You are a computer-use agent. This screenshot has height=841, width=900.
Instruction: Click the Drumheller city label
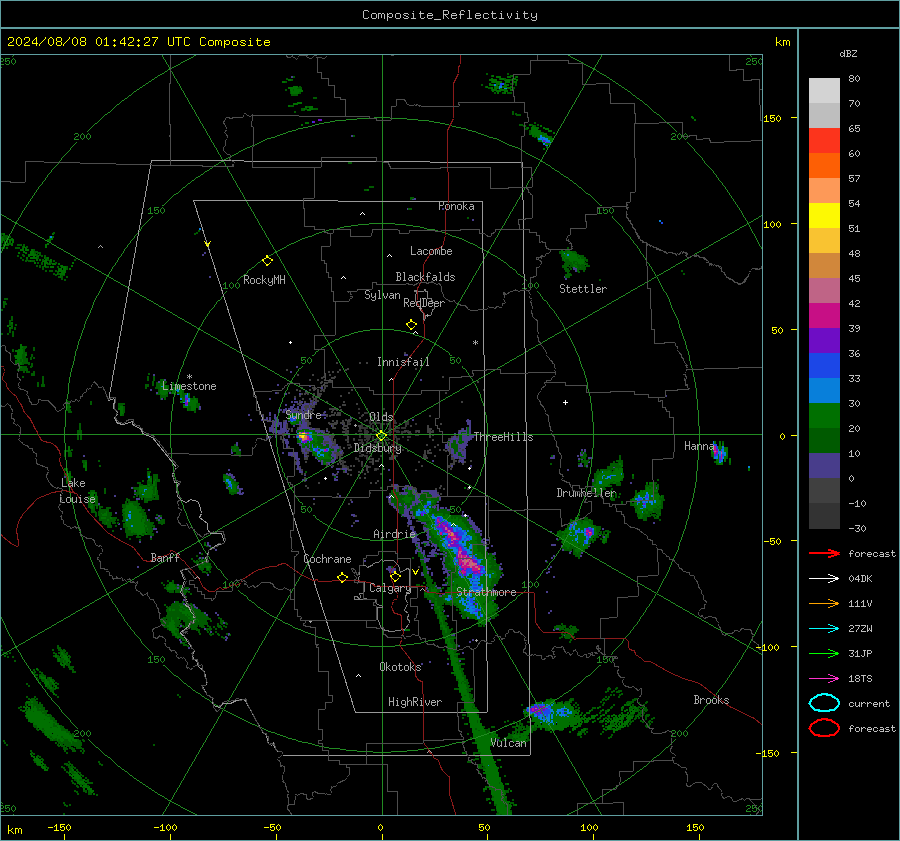[586, 493]
